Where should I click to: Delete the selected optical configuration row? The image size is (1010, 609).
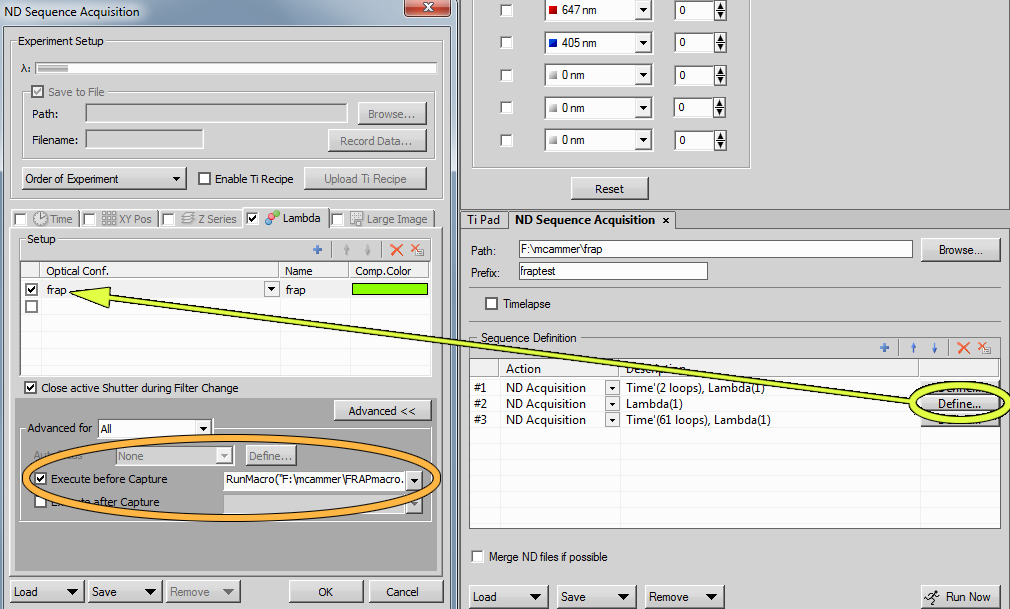[x=397, y=250]
